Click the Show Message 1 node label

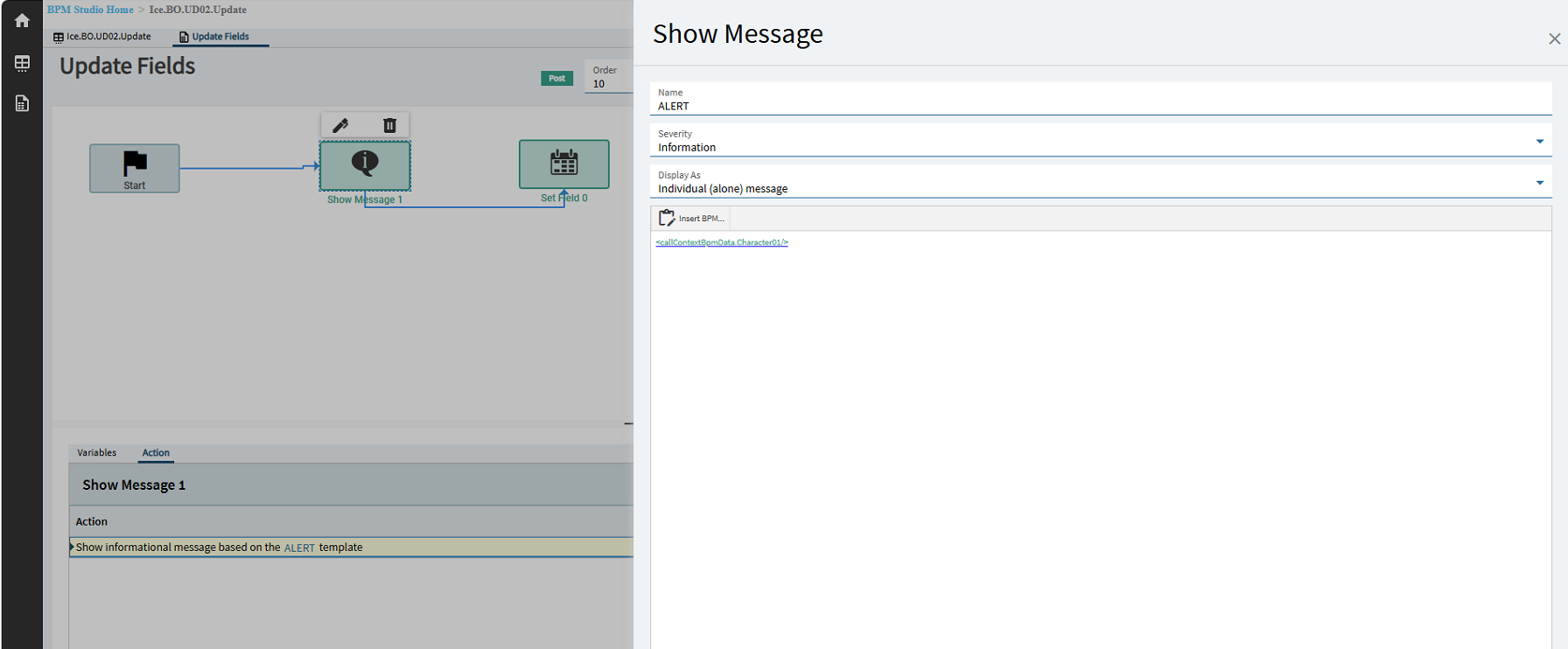pyautogui.click(x=365, y=199)
